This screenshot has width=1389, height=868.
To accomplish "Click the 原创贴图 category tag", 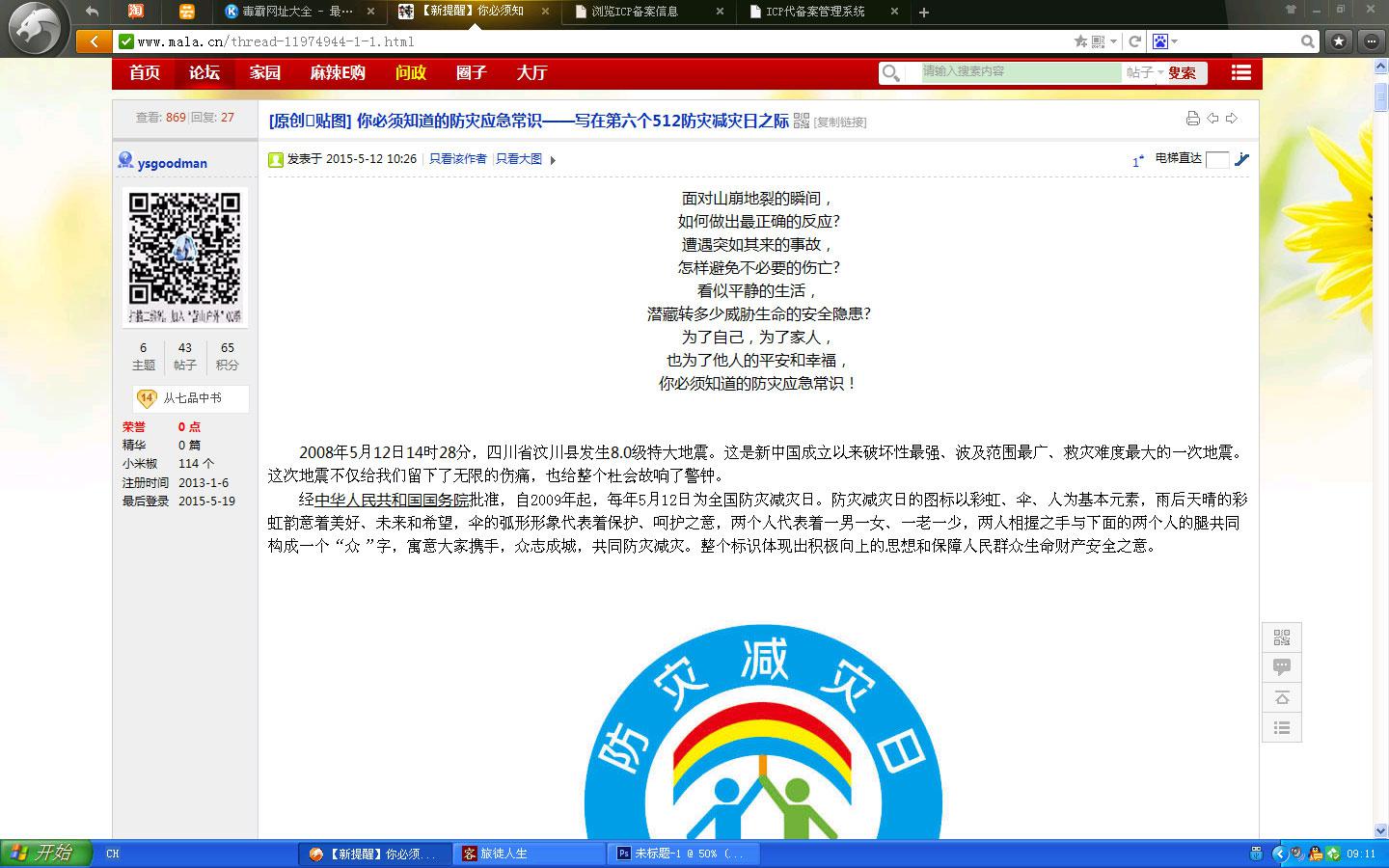I will [311, 121].
